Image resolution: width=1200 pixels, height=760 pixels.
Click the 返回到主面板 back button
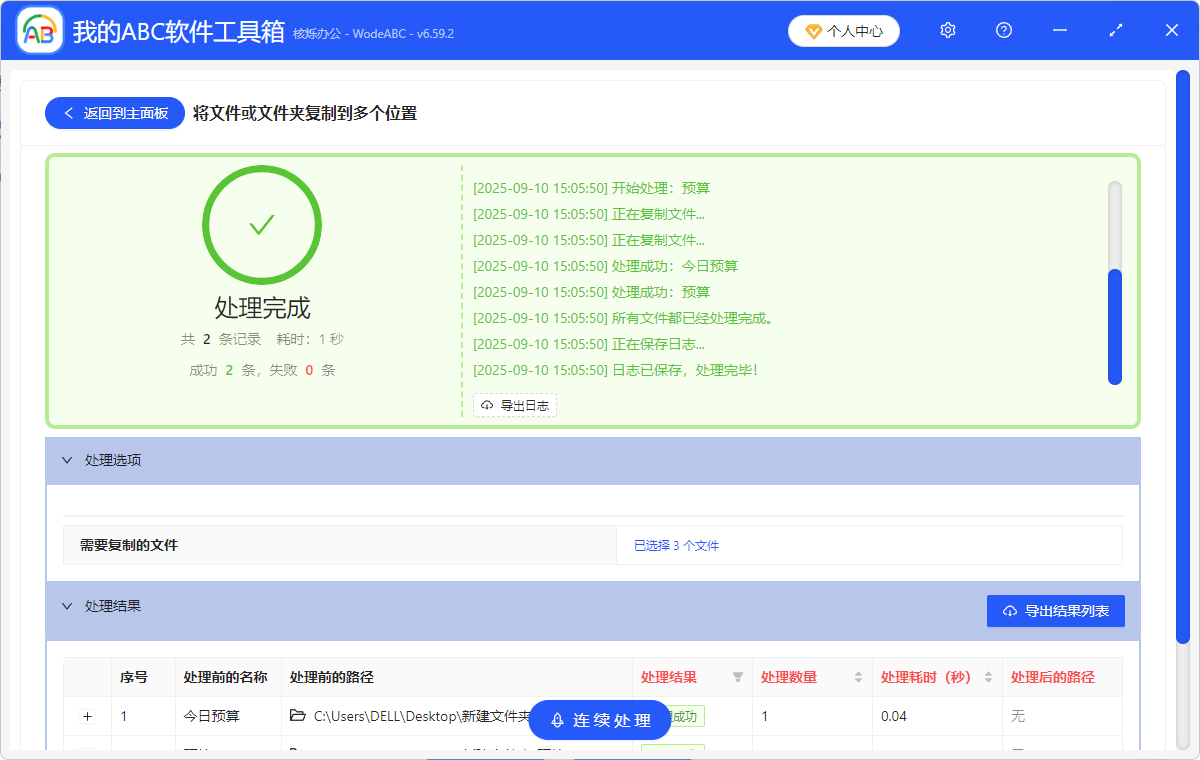point(114,112)
